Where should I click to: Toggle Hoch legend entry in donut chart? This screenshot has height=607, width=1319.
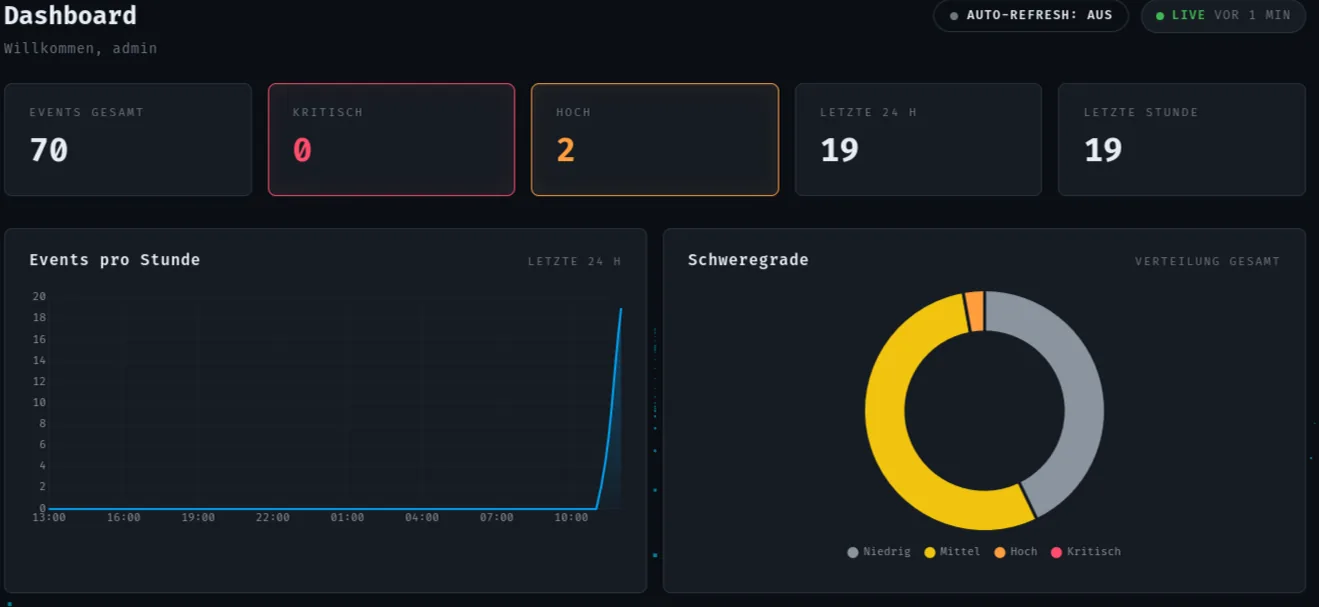coord(1016,552)
